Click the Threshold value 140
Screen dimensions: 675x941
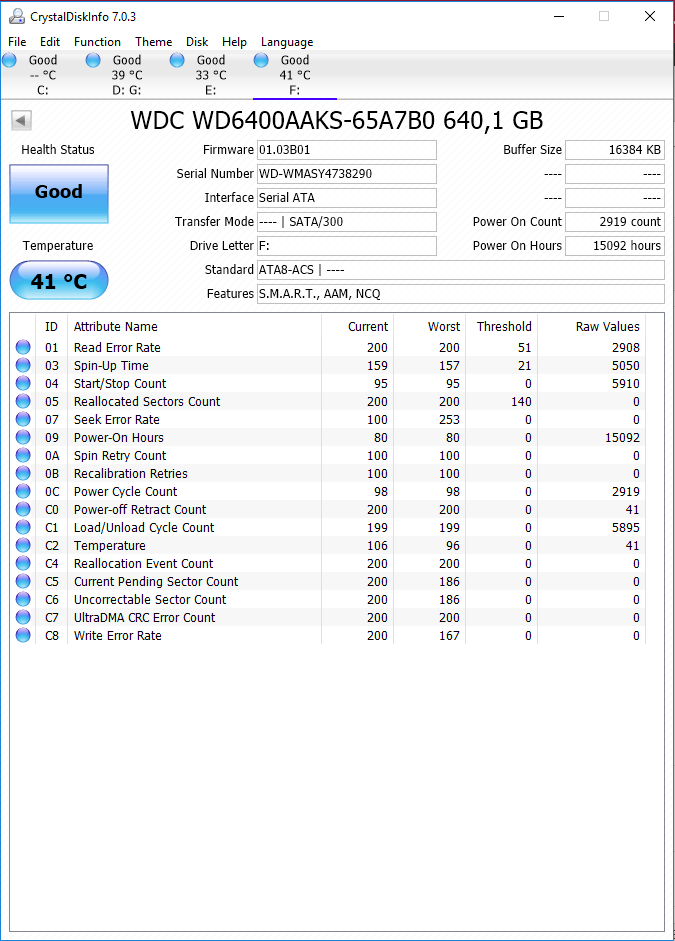(521, 401)
